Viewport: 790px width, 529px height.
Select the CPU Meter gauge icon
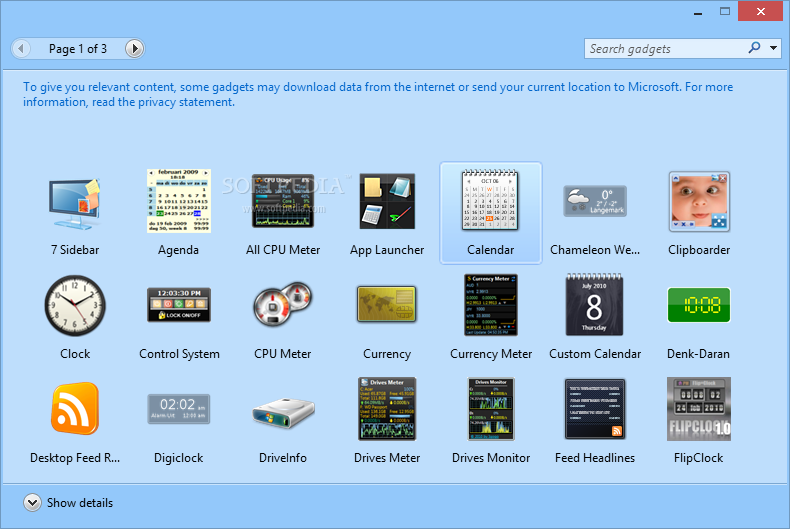(x=283, y=304)
